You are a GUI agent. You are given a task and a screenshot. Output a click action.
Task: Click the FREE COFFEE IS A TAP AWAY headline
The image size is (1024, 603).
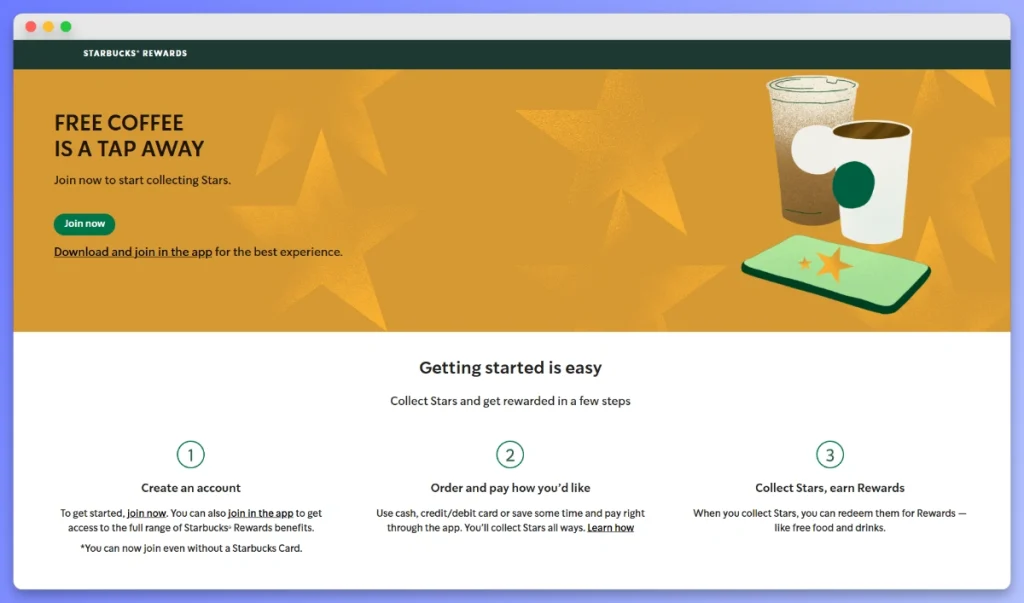pyautogui.click(x=127, y=135)
